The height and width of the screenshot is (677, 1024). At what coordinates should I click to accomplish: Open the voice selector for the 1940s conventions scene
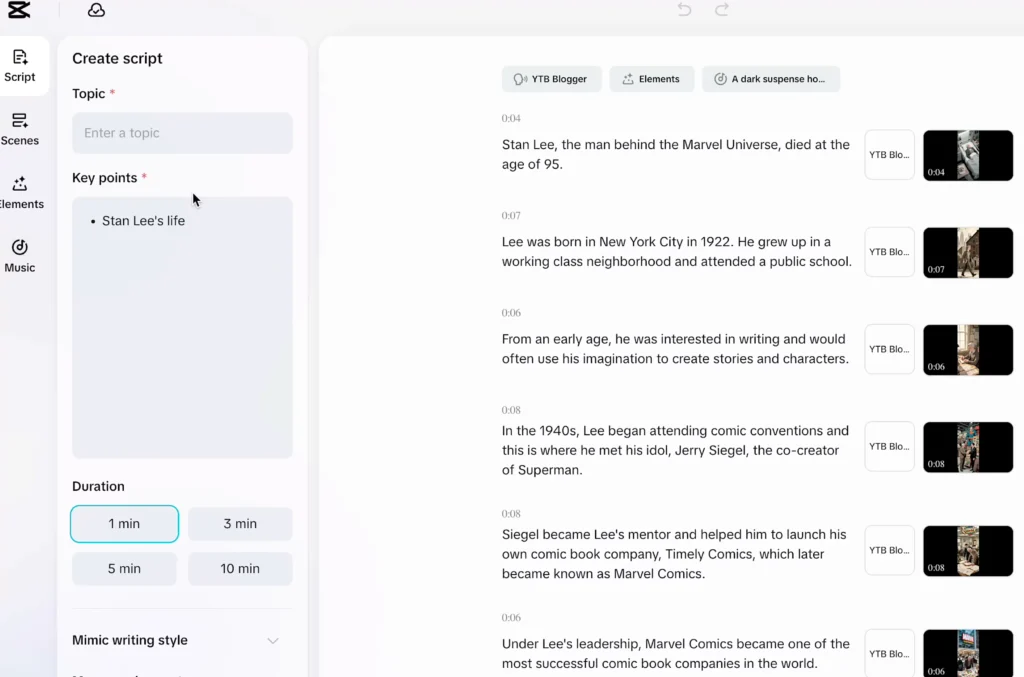[889, 447]
